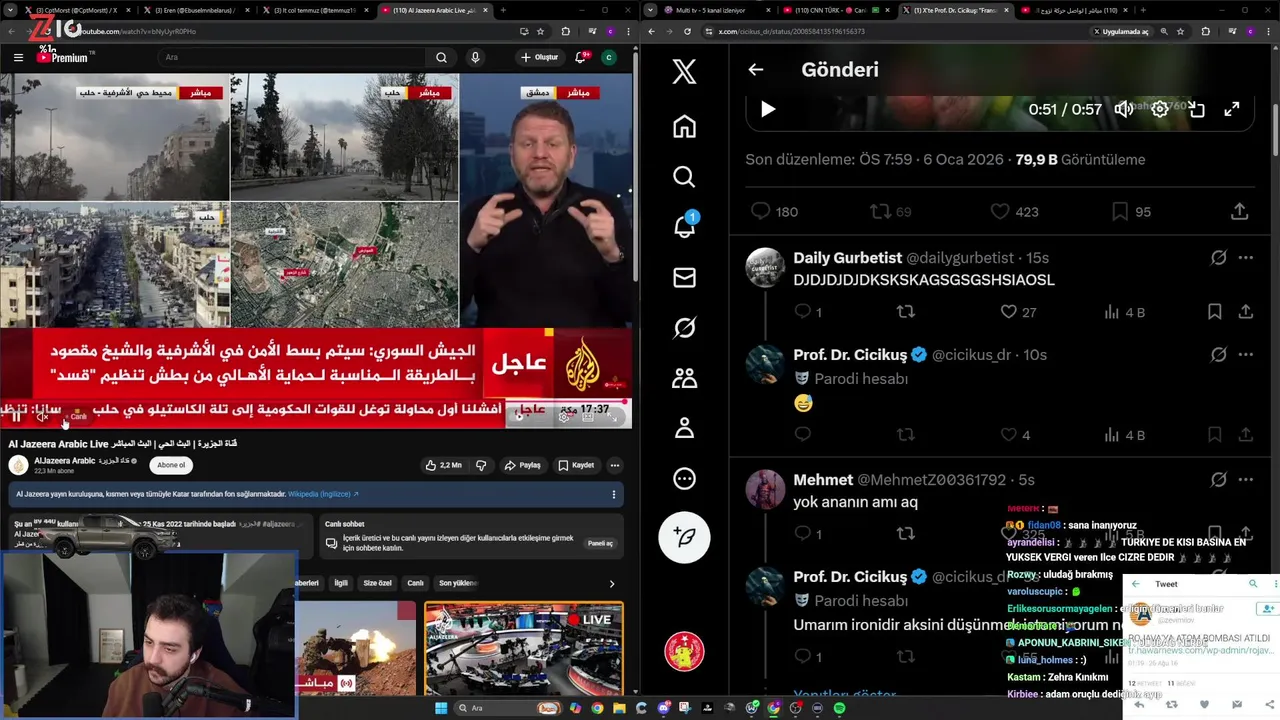Viewport: 1280px width, 720px height.
Task: Play the tweet video
Action: 768,109
